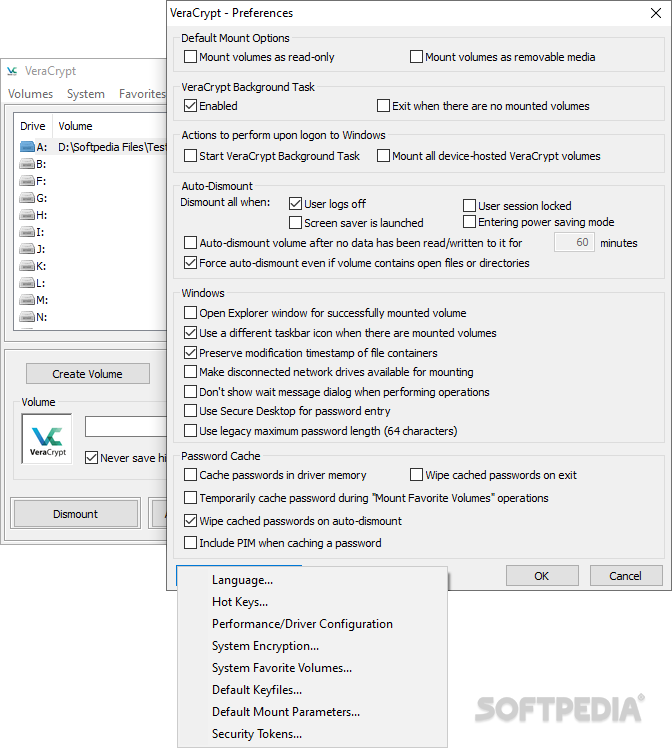This screenshot has width=672, height=748.
Task: Open the System menu in VeraCrypt window
Action: pos(86,94)
